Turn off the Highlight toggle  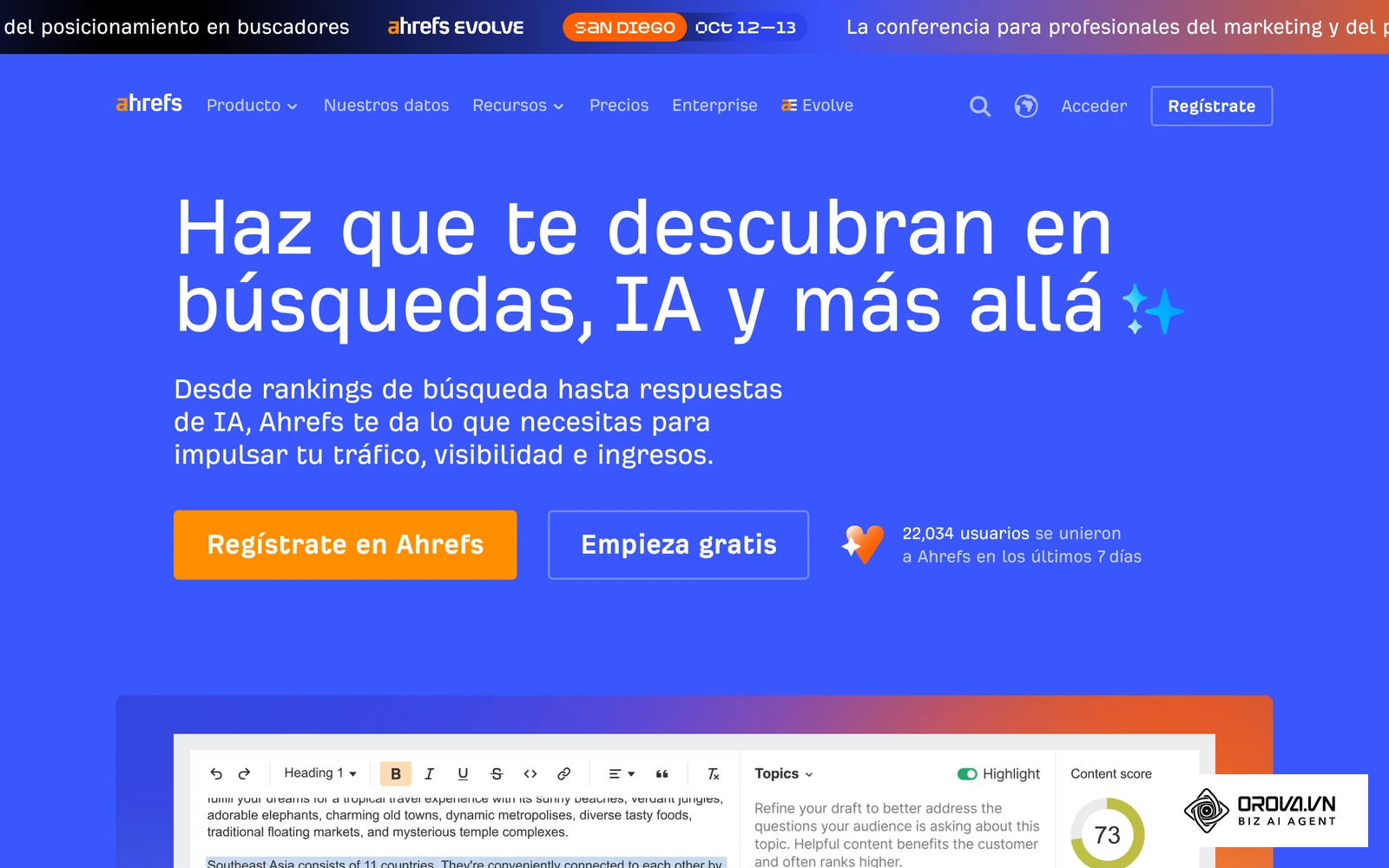(967, 773)
